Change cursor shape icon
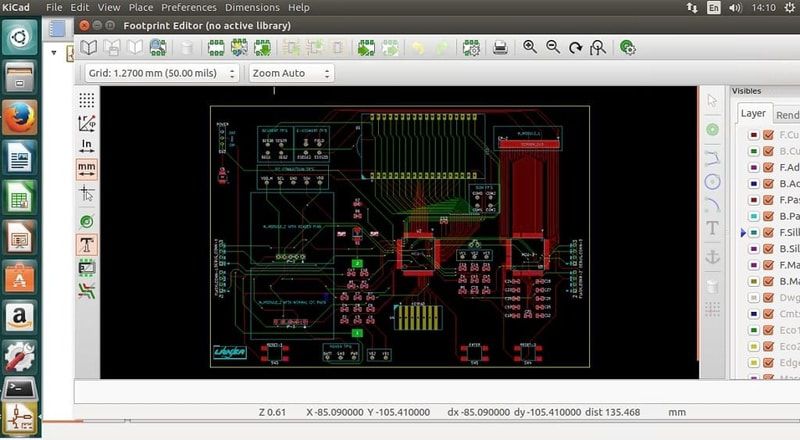800x440 pixels. click(x=87, y=193)
